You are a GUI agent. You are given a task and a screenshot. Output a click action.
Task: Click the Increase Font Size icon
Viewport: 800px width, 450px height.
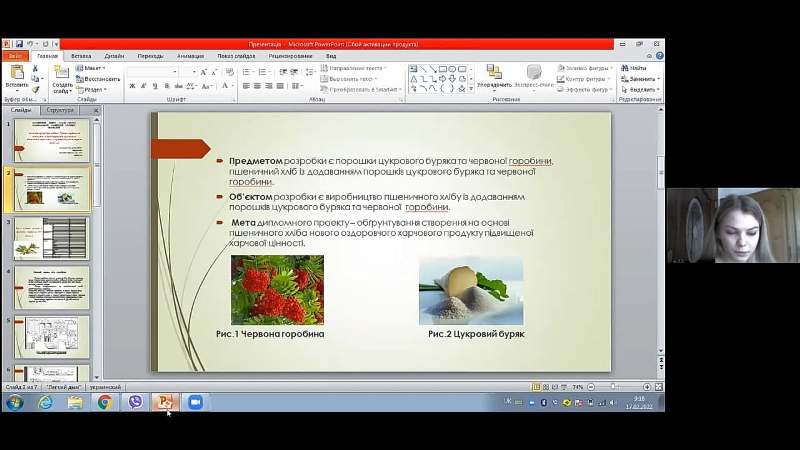204,72
